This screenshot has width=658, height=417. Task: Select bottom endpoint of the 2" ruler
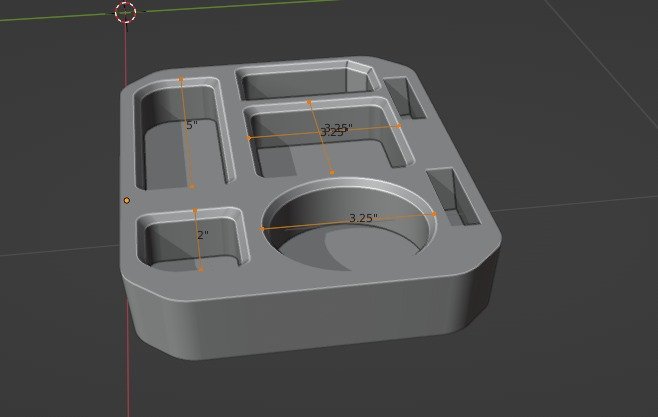201,270
